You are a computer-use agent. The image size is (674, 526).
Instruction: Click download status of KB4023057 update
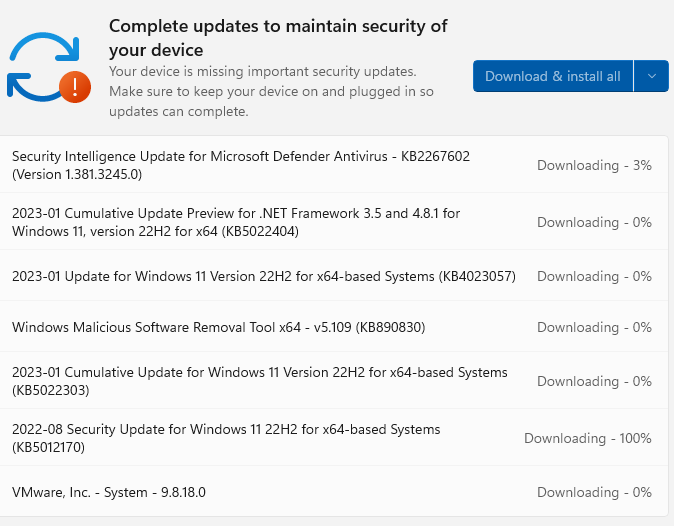[x=594, y=276]
